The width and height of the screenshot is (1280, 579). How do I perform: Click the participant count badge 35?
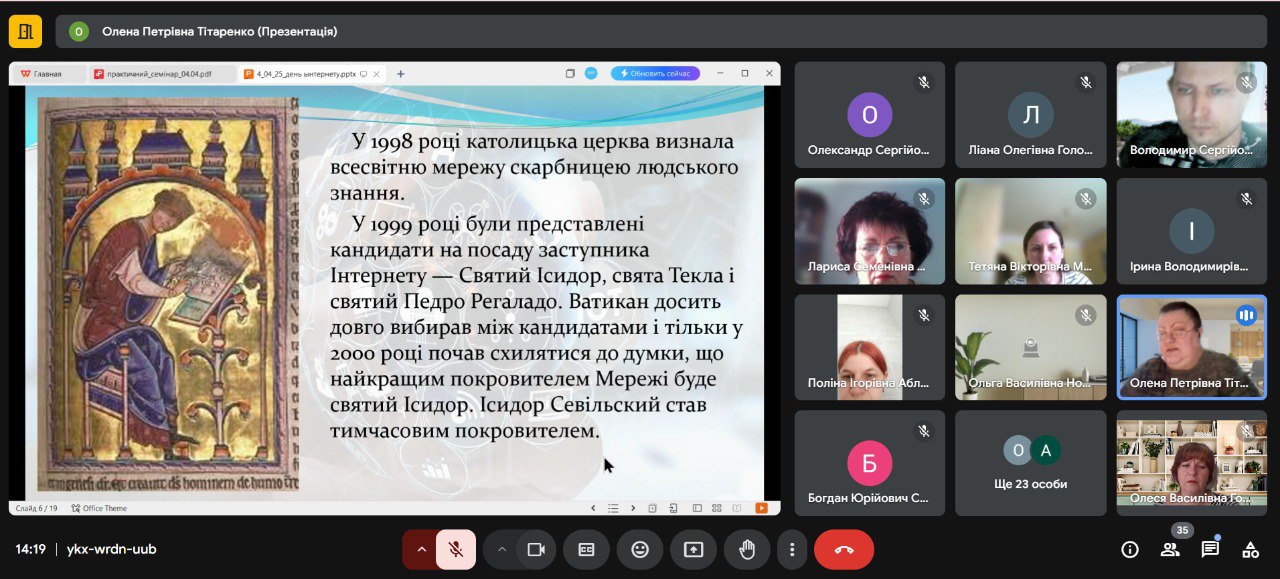[1183, 530]
